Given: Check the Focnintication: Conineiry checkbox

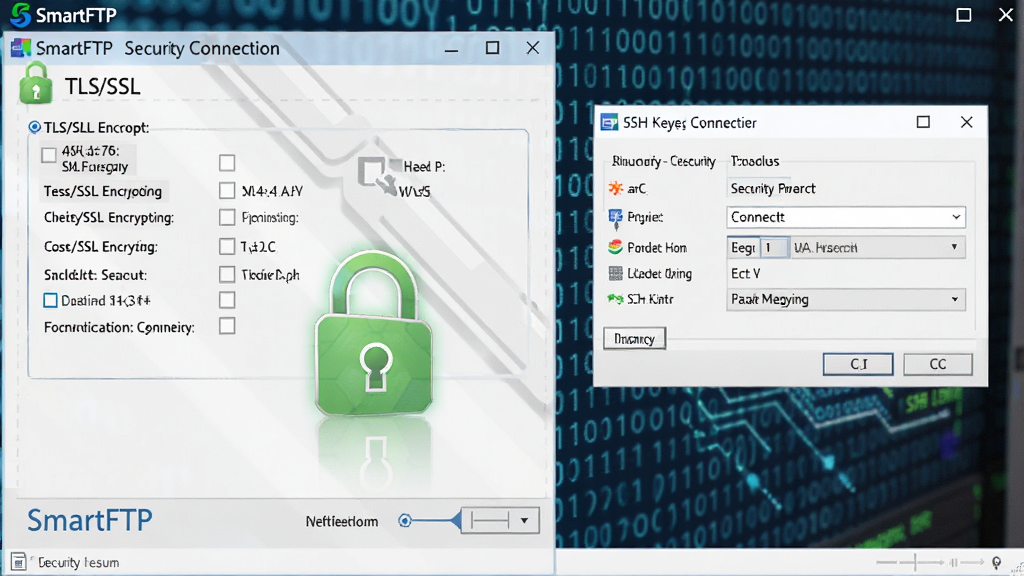Looking at the screenshot, I should [x=227, y=326].
